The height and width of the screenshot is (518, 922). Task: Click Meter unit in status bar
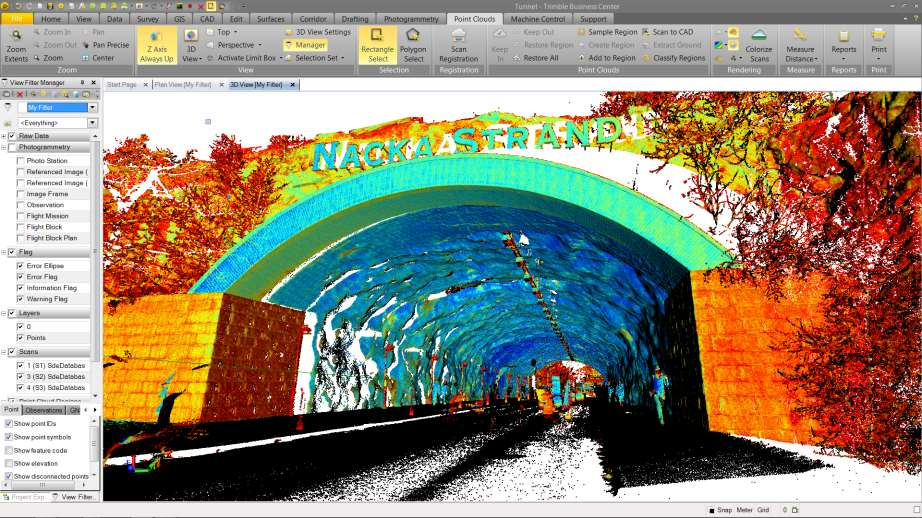pyautogui.click(x=744, y=510)
